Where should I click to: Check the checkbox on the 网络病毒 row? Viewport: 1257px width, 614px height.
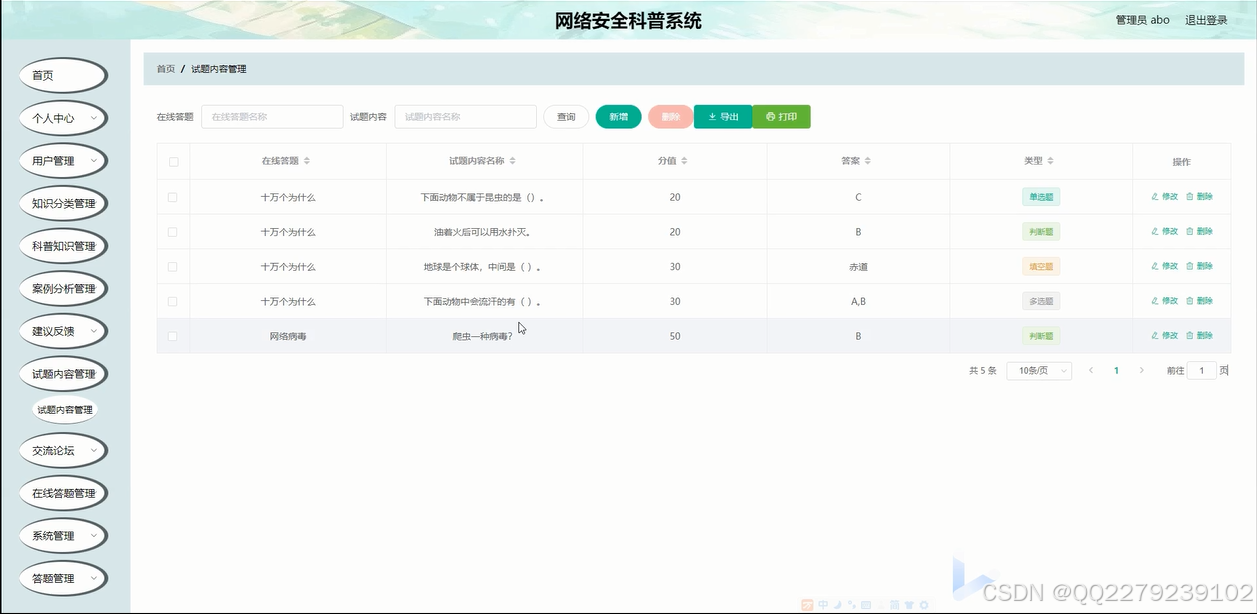coord(172,335)
